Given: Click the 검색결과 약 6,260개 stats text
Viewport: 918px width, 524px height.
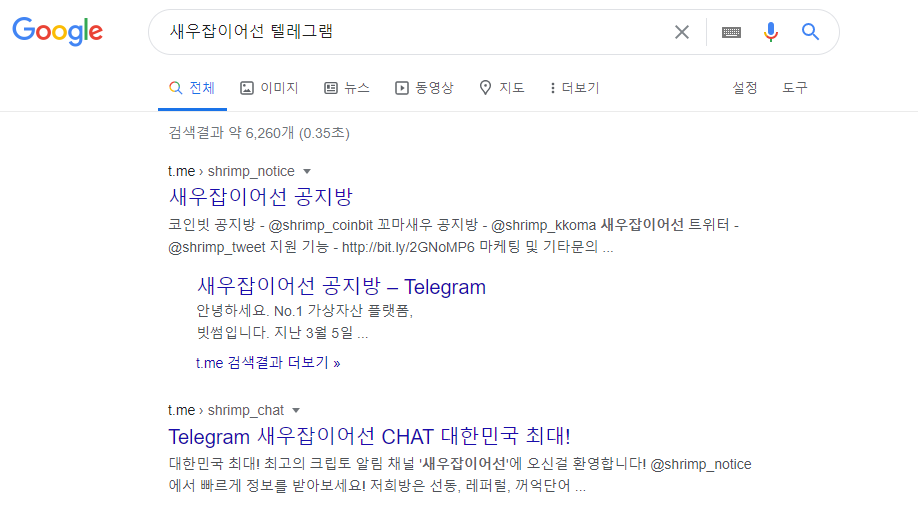Looking at the screenshot, I should pyautogui.click(x=259, y=133).
